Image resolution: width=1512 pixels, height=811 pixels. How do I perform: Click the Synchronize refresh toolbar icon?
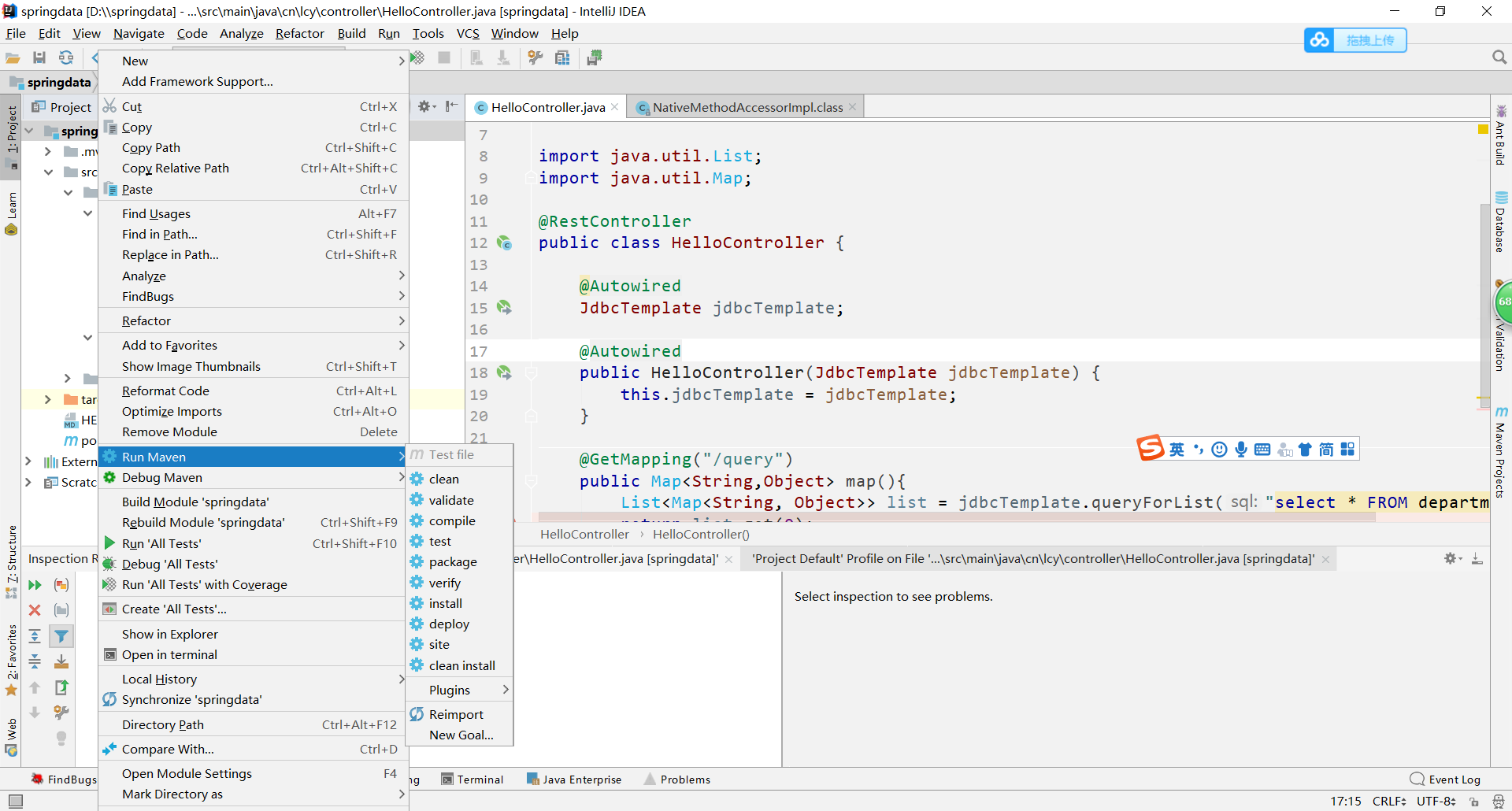[66, 57]
